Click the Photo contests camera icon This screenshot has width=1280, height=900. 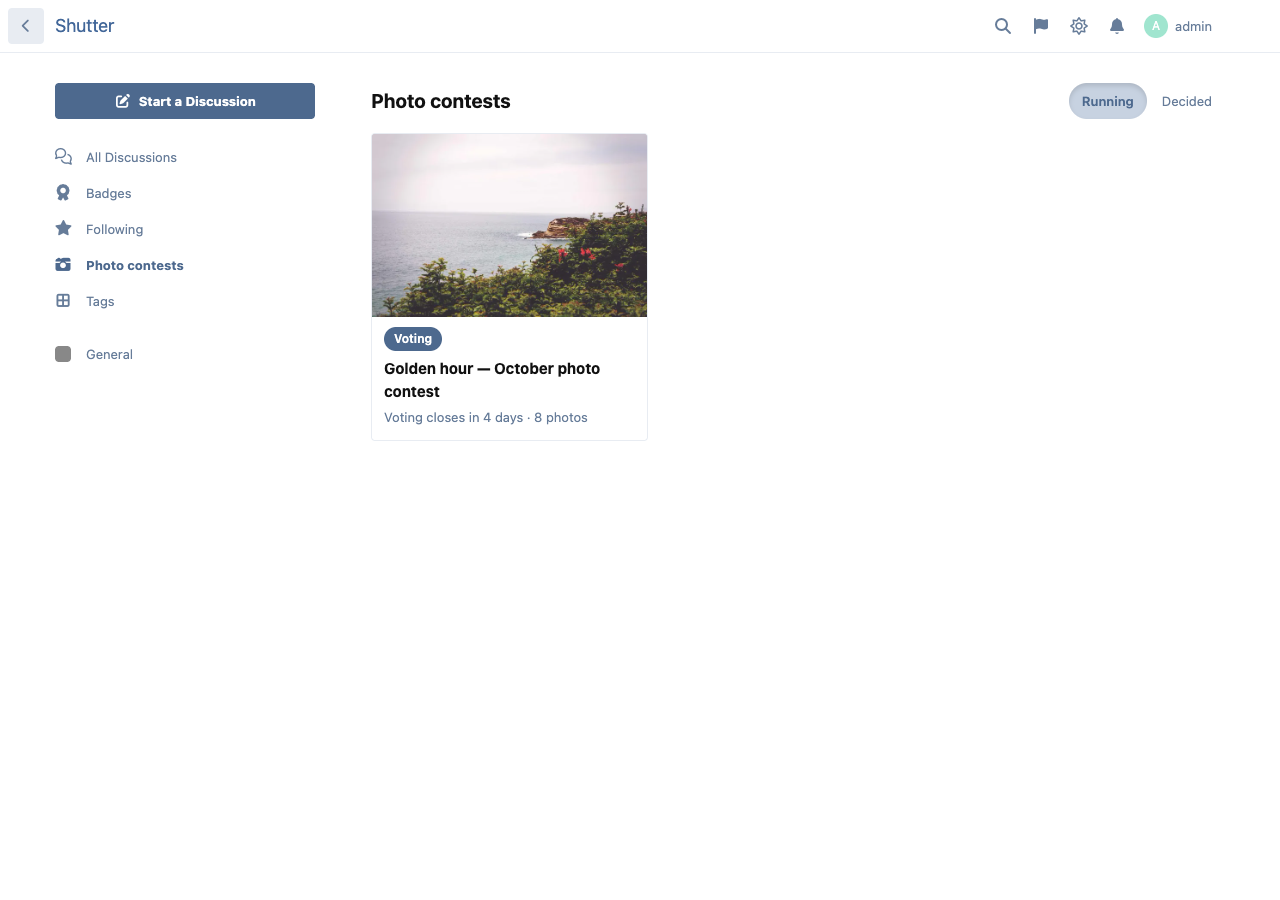63,265
